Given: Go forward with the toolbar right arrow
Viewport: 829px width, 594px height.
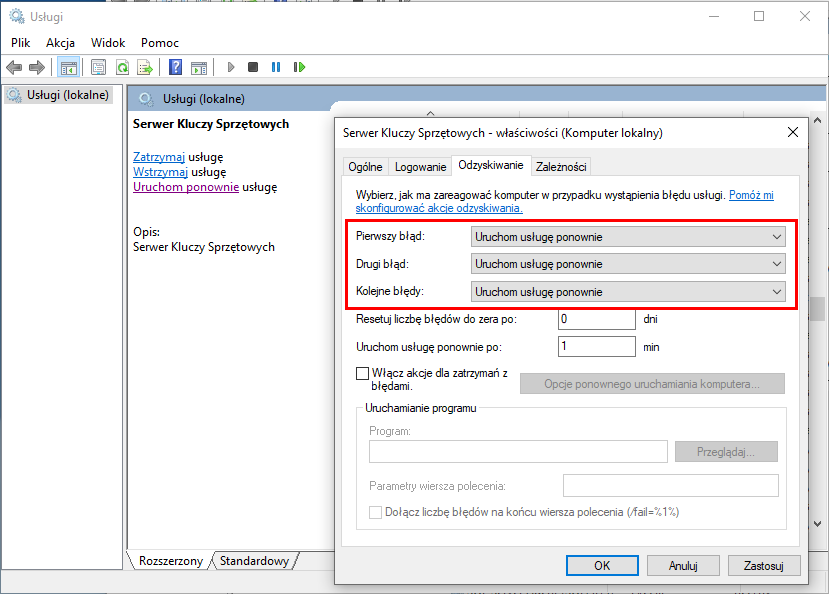Looking at the screenshot, I should click(36, 67).
